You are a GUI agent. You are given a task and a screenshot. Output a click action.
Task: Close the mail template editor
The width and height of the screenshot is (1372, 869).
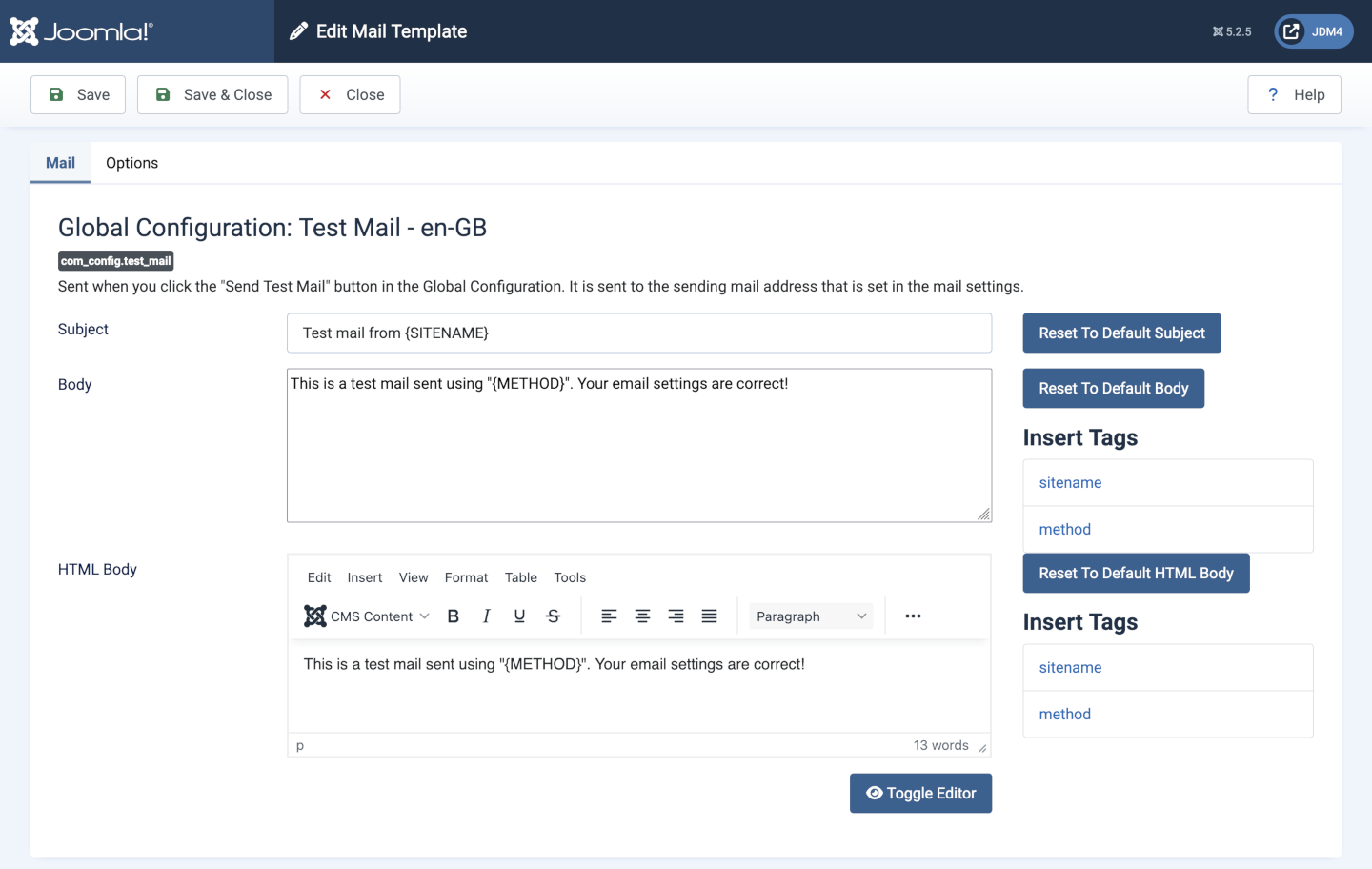[350, 94]
